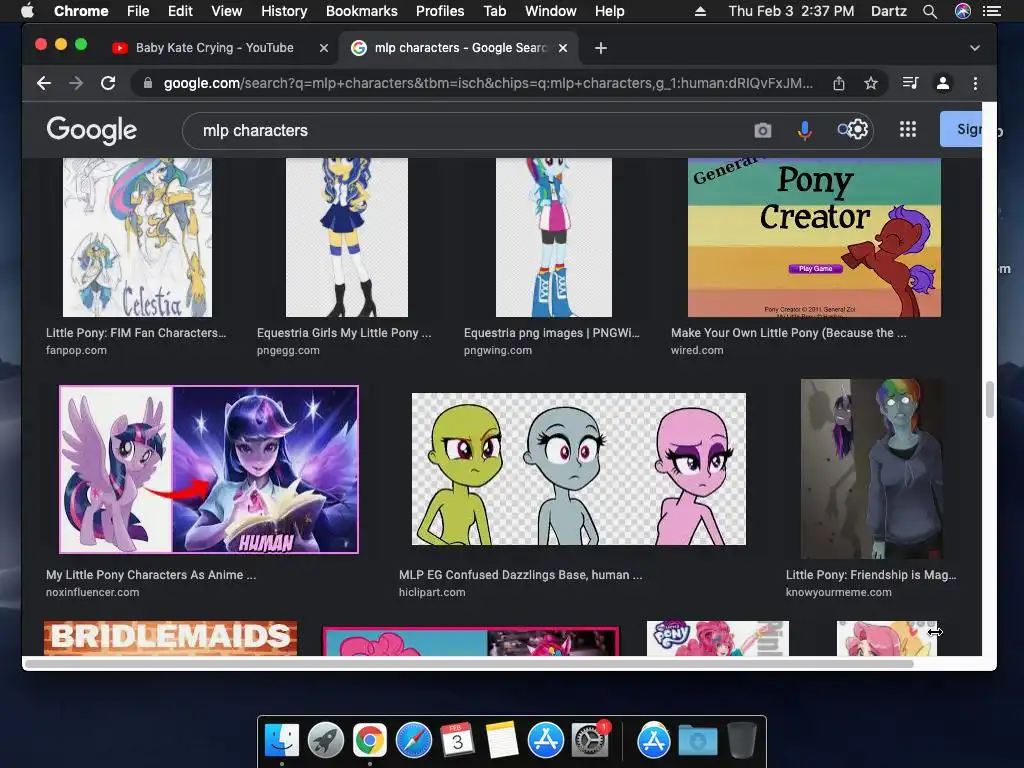Open Finder from the dock
This screenshot has height=768, width=1024.
tap(282, 740)
